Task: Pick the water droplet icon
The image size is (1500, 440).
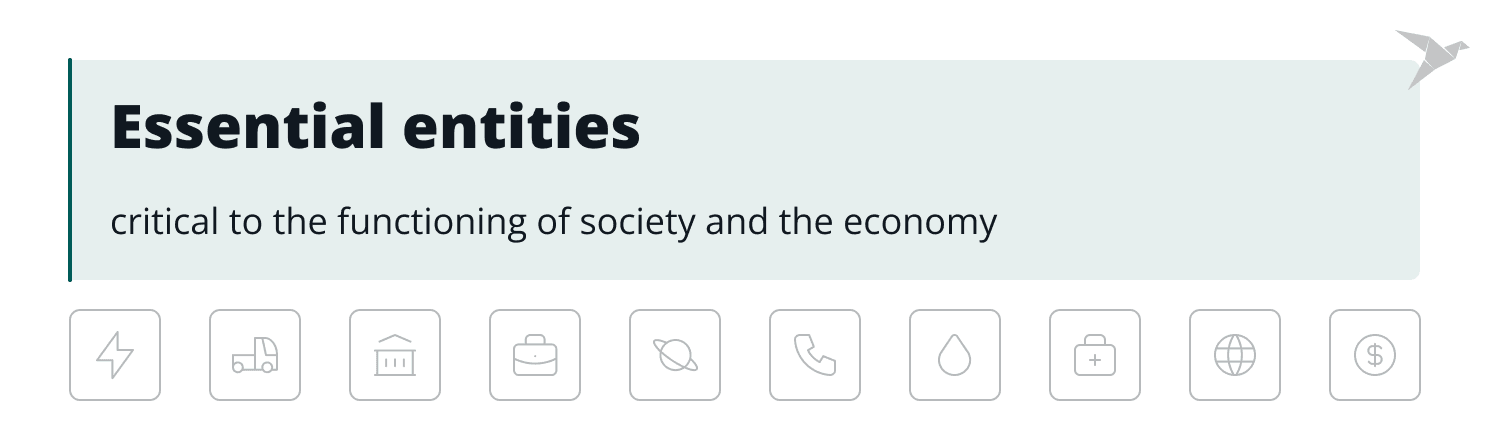Action: (x=955, y=355)
